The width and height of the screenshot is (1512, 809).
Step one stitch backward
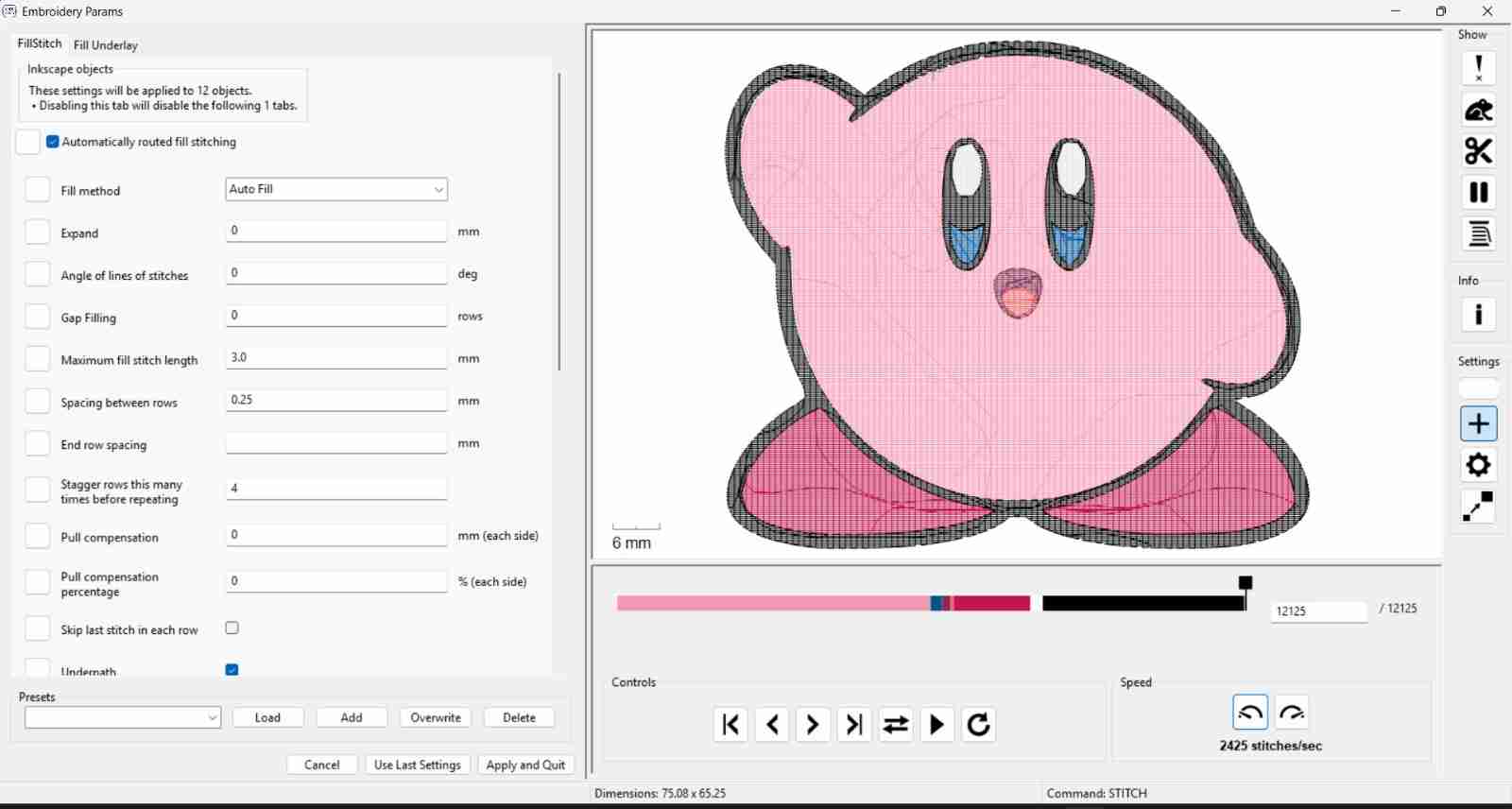[x=772, y=725]
